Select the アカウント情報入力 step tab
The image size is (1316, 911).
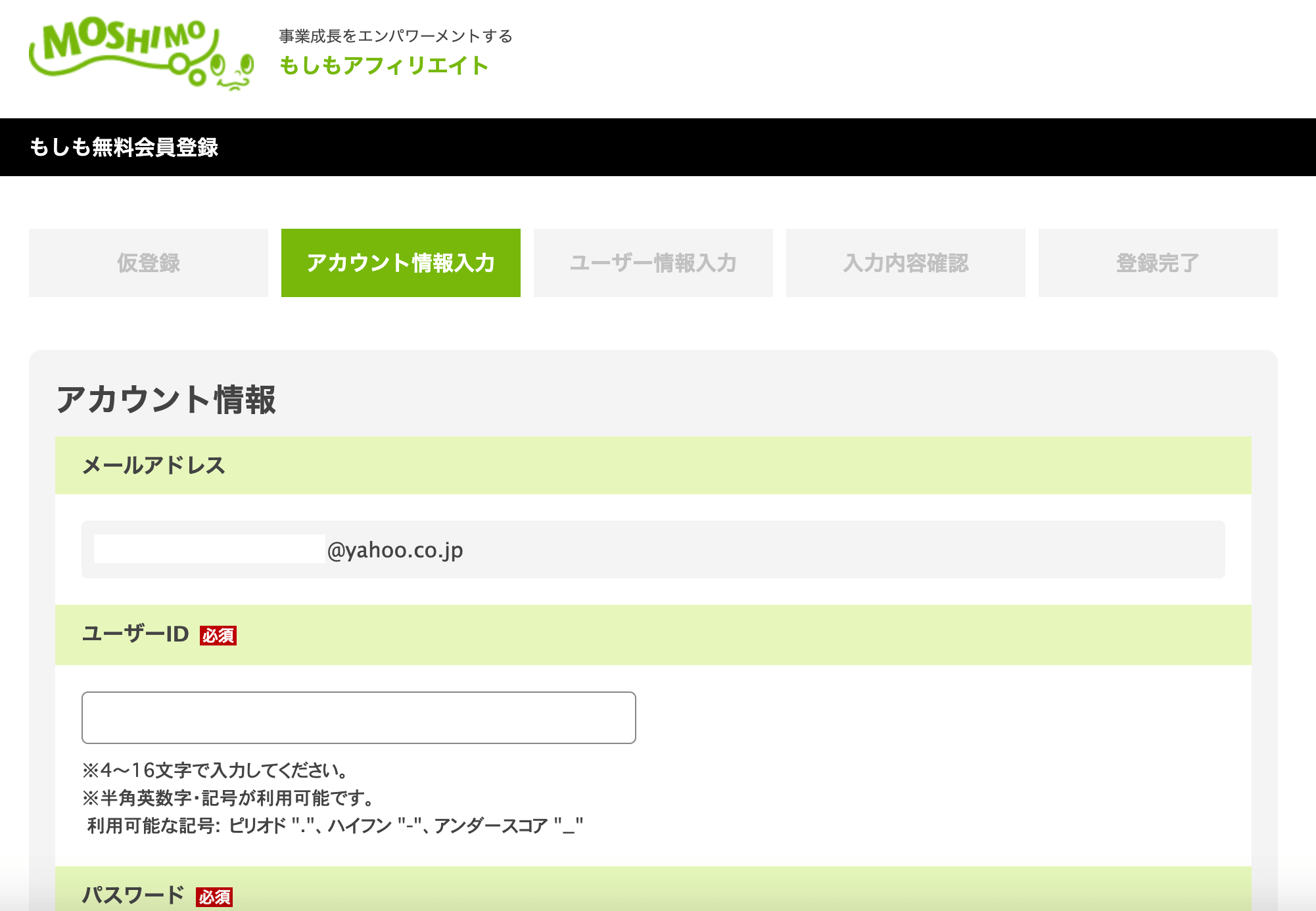point(401,263)
